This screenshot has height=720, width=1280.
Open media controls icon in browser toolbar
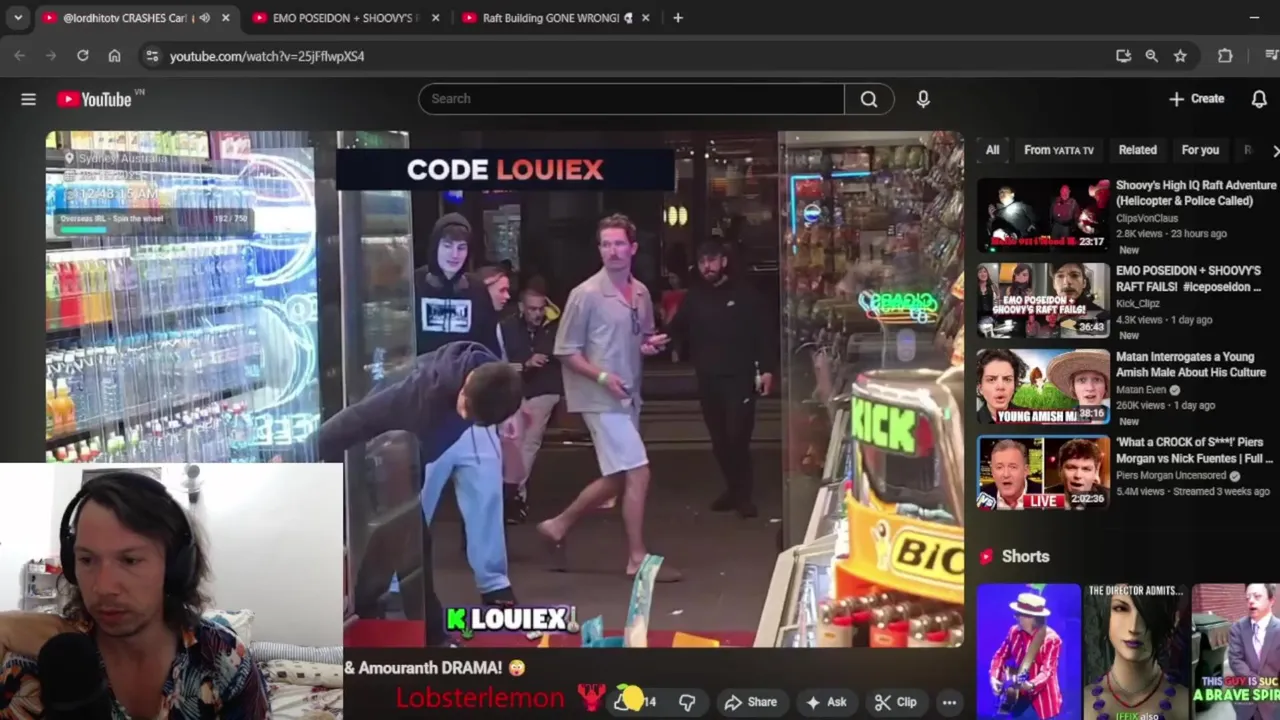1272,56
